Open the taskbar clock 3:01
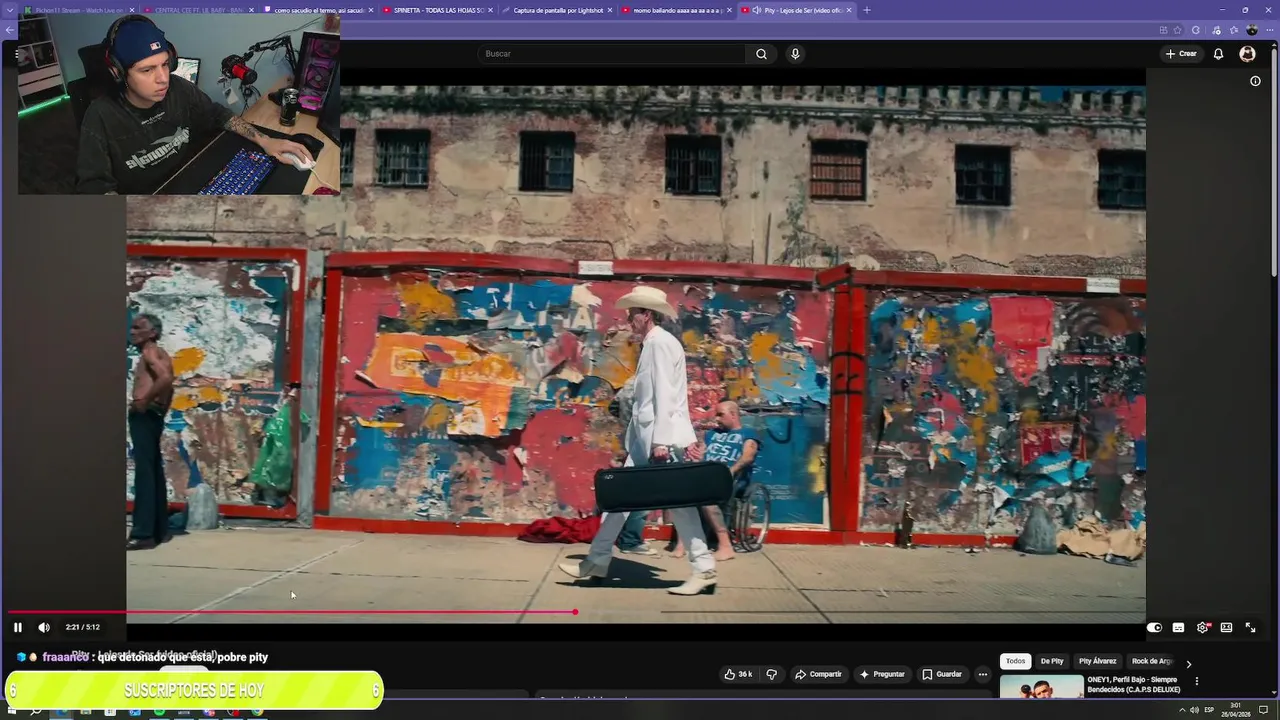 point(1236,710)
